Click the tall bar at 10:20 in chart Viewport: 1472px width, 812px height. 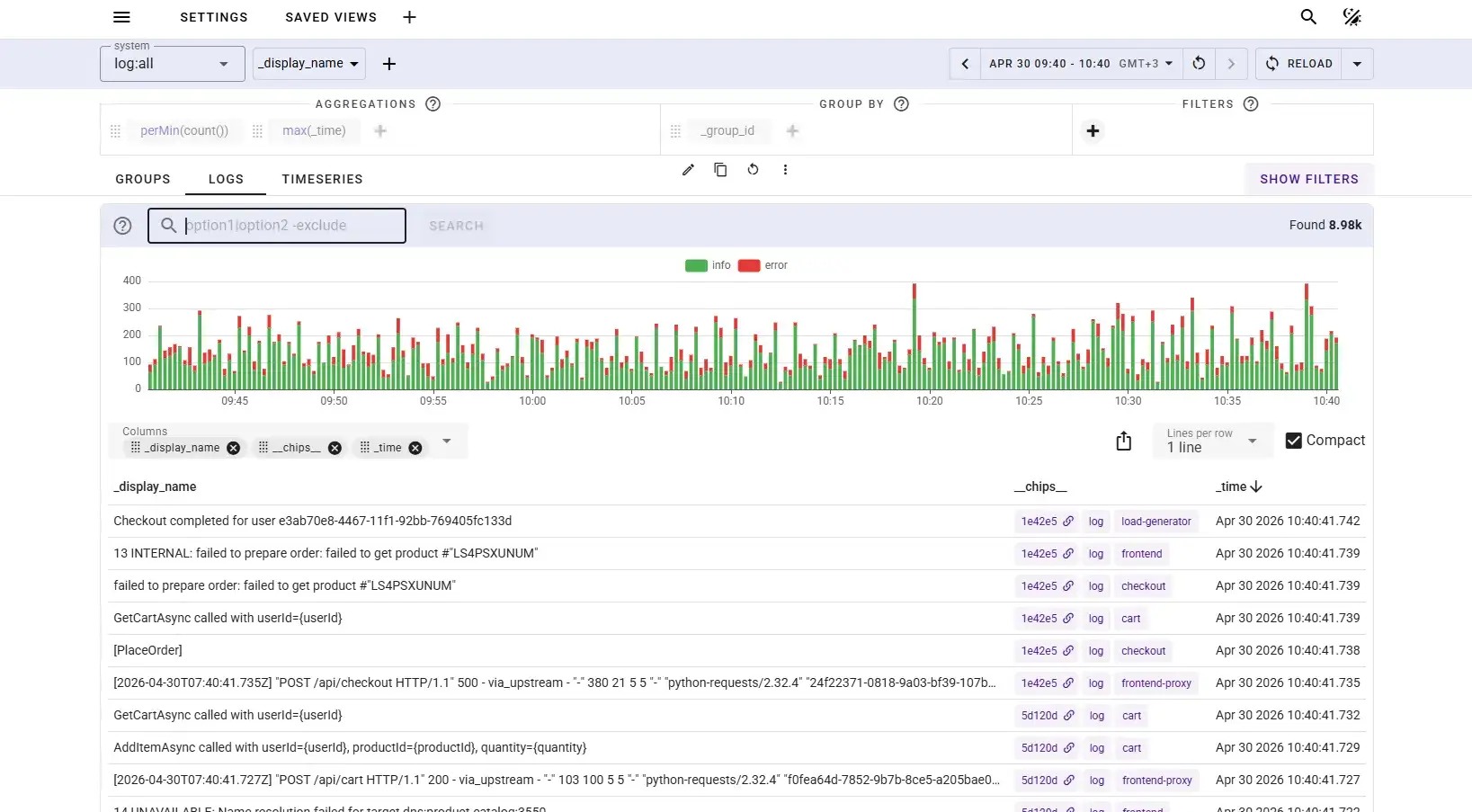tap(914, 336)
